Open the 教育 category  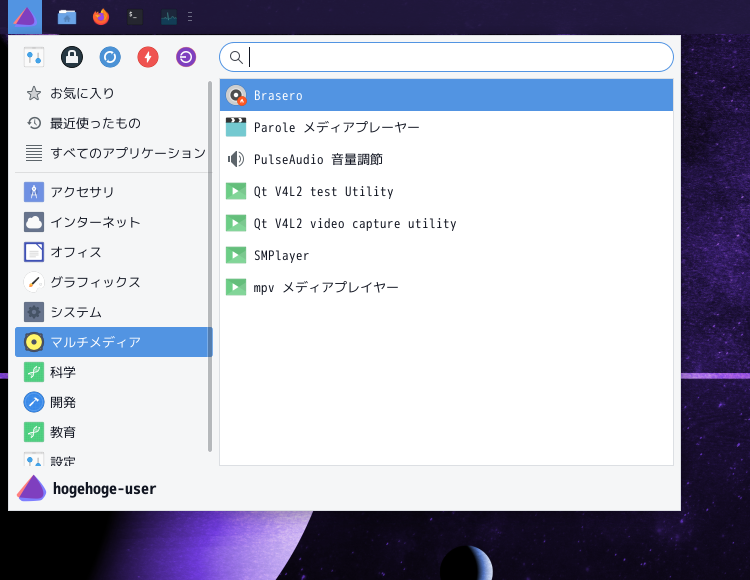point(113,432)
